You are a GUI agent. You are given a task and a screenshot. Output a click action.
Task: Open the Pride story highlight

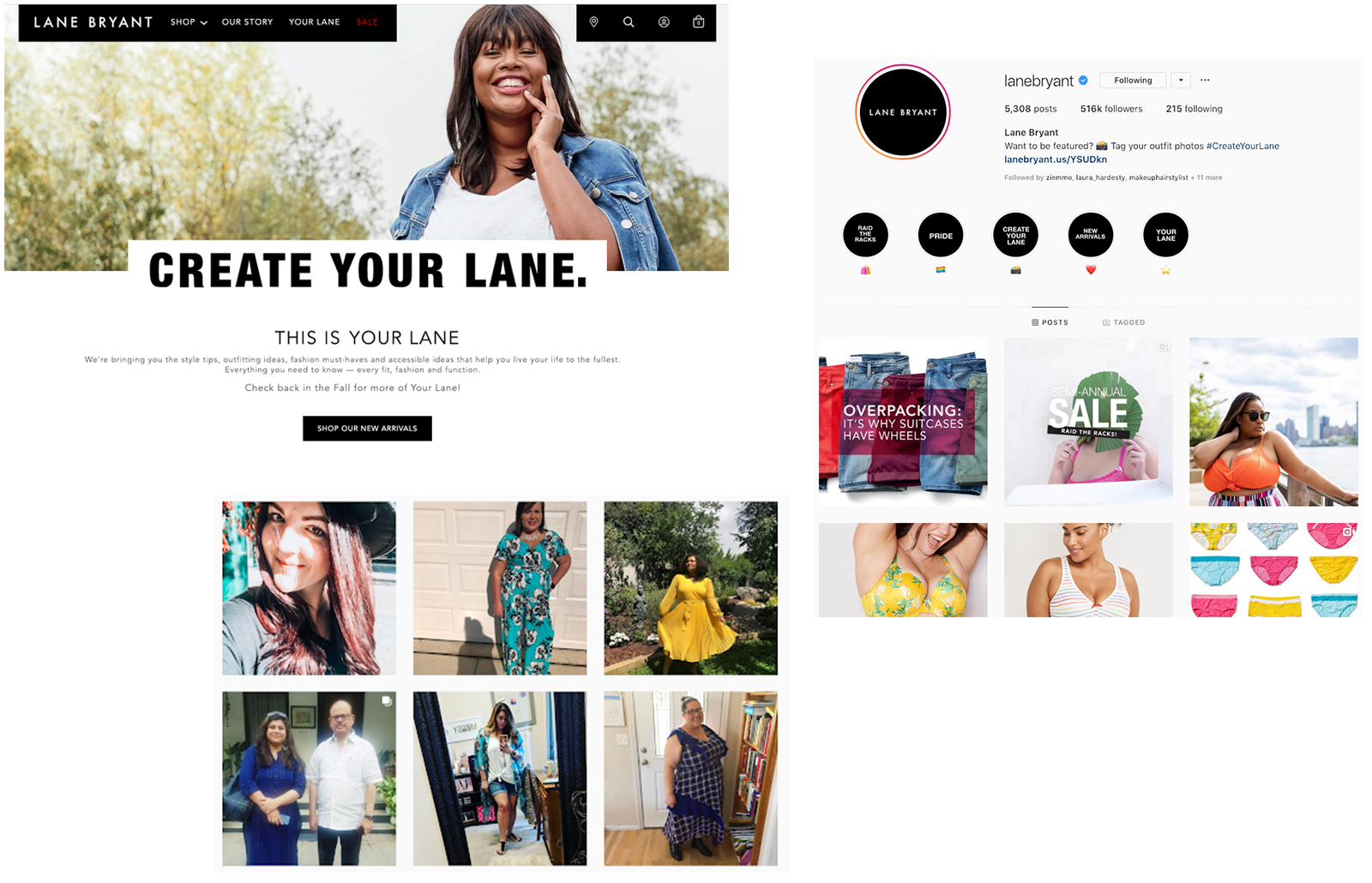(x=941, y=235)
